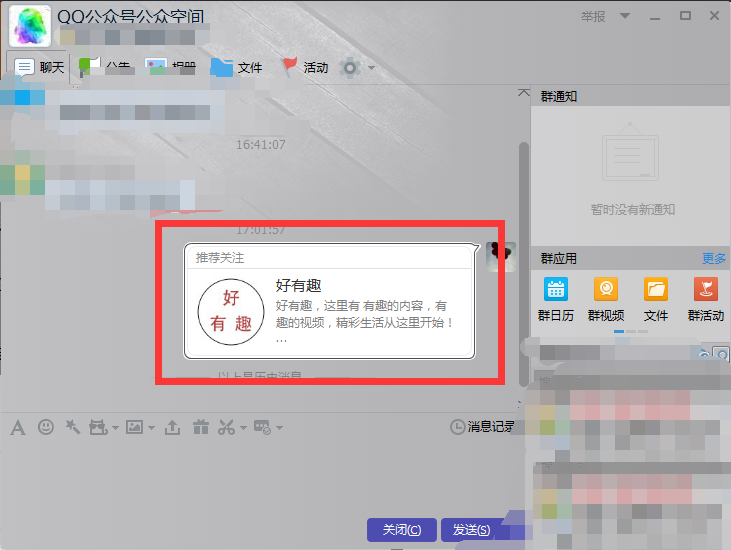Open the 文件 app in 群应用
This screenshot has height=550, width=731.
[x=656, y=299]
